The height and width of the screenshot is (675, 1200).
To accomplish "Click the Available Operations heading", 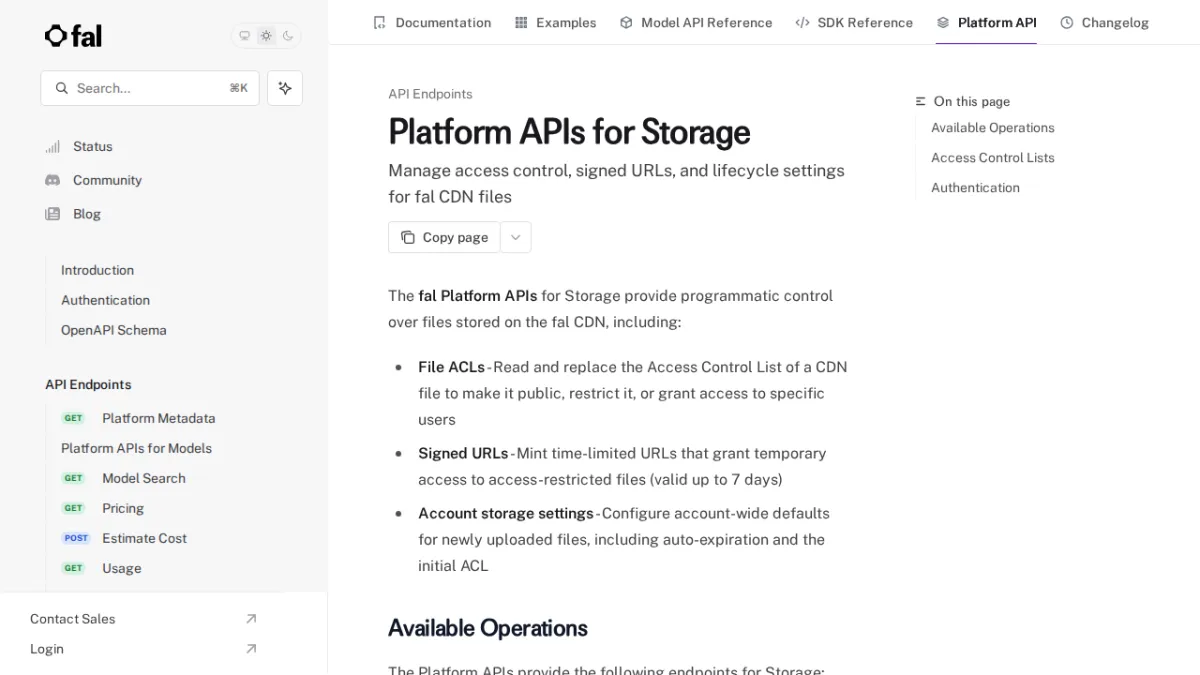I will point(488,628).
